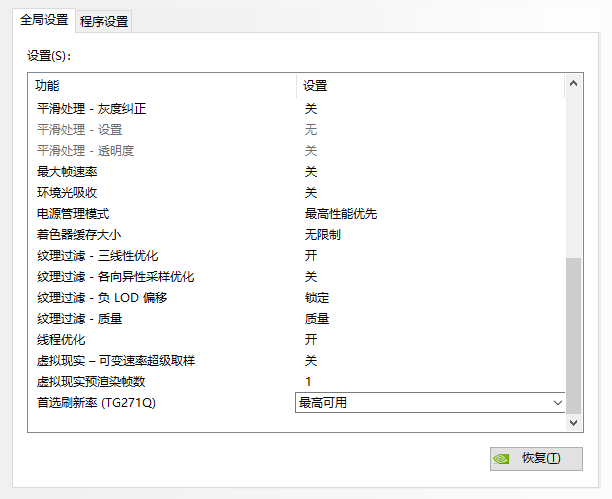
Task: Select the 首选刷新率 (TG271Q) row
Action: [x=297, y=403]
